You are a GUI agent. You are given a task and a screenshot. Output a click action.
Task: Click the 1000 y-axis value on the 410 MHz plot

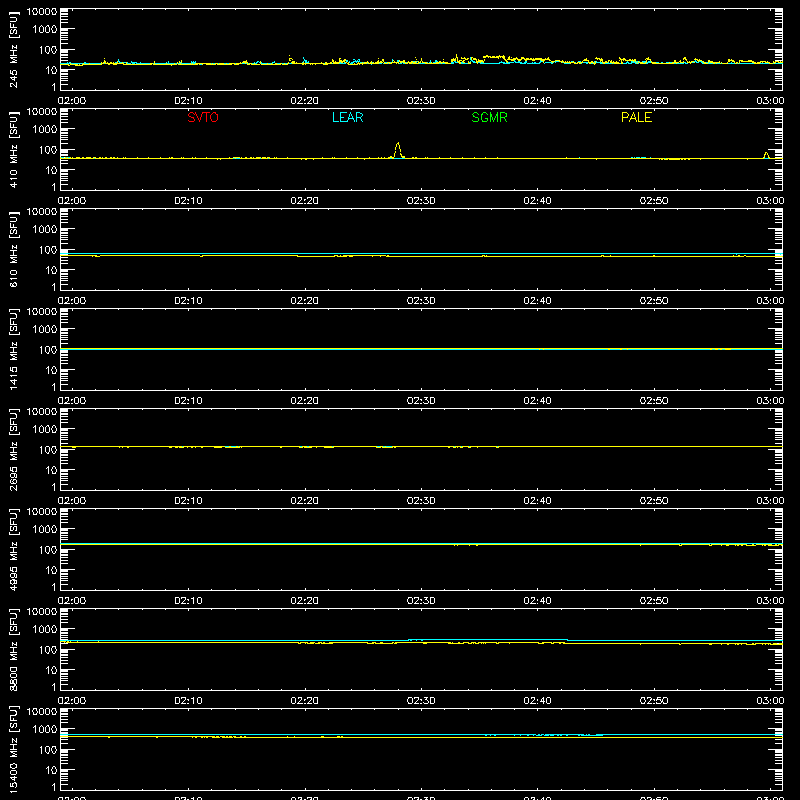click(45, 130)
